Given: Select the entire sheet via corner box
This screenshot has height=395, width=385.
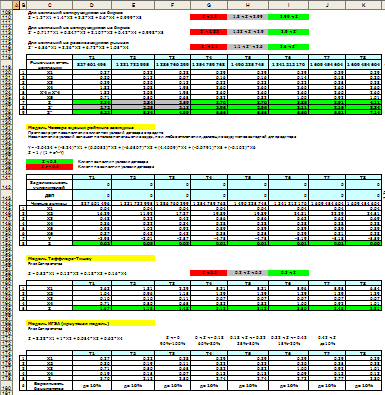Looking at the screenshot, I should pyautogui.click(x=6, y=5).
